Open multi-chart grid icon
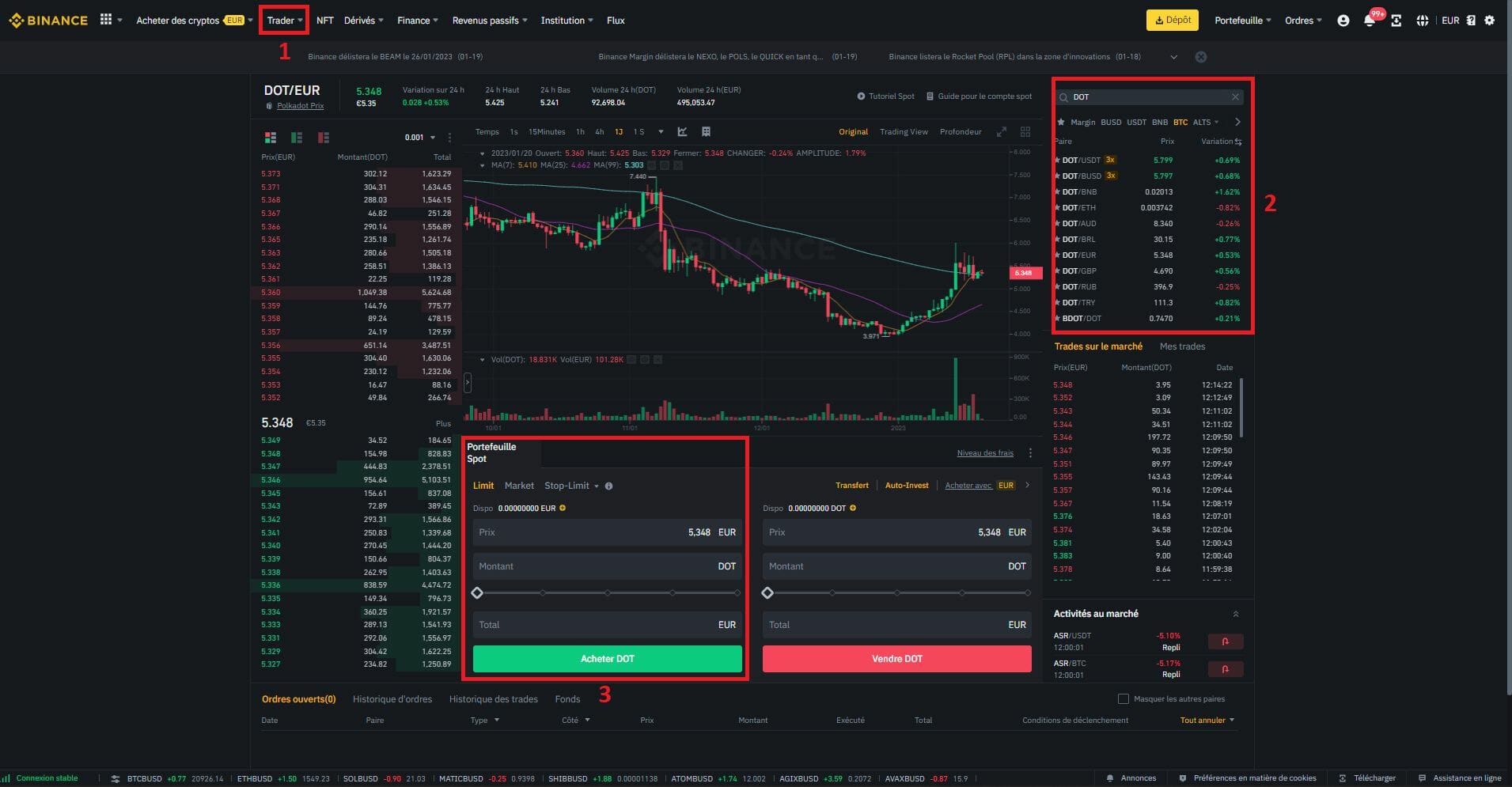 tap(1025, 132)
